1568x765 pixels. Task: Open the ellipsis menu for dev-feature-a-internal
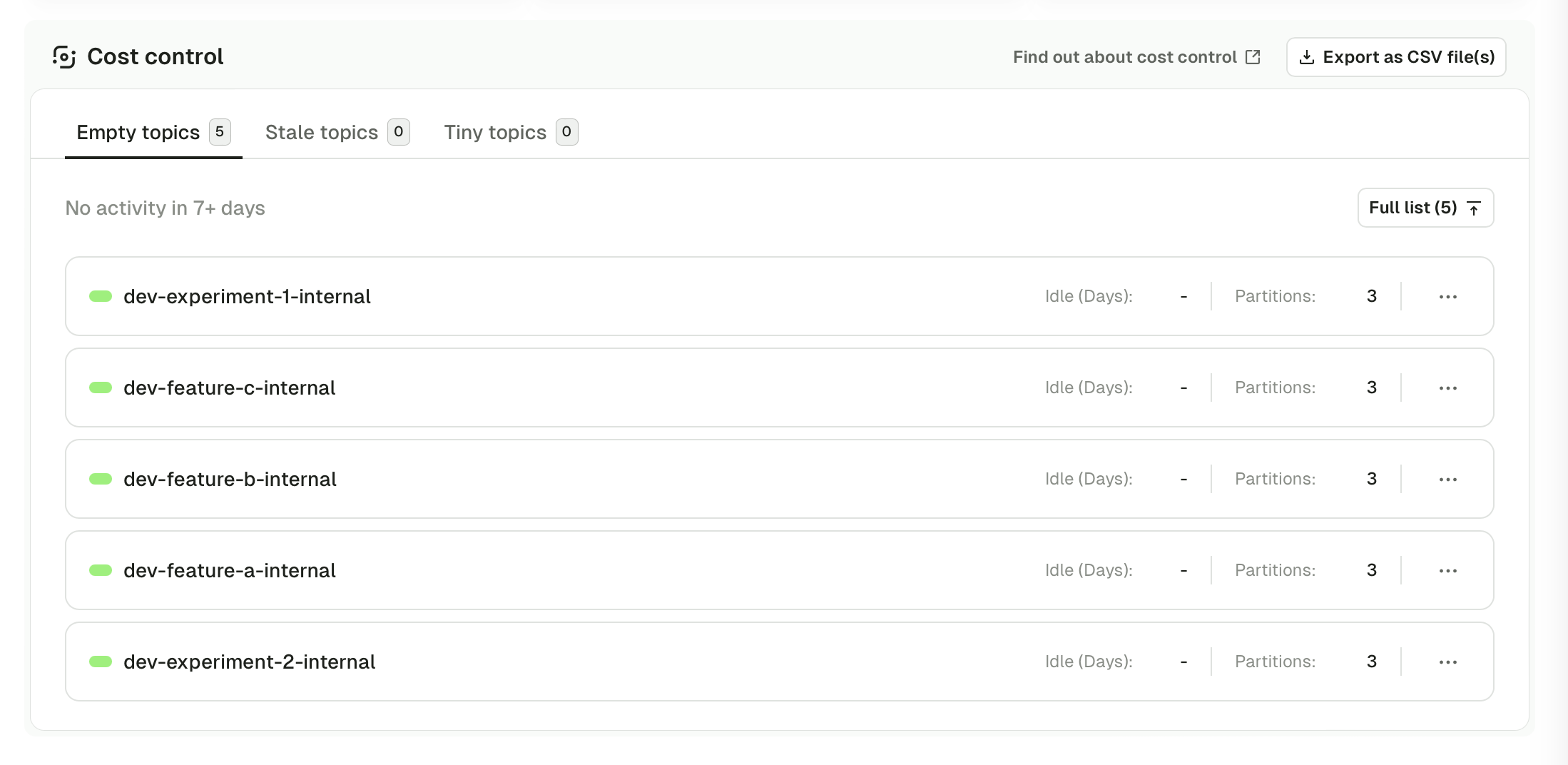(x=1448, y=570)
